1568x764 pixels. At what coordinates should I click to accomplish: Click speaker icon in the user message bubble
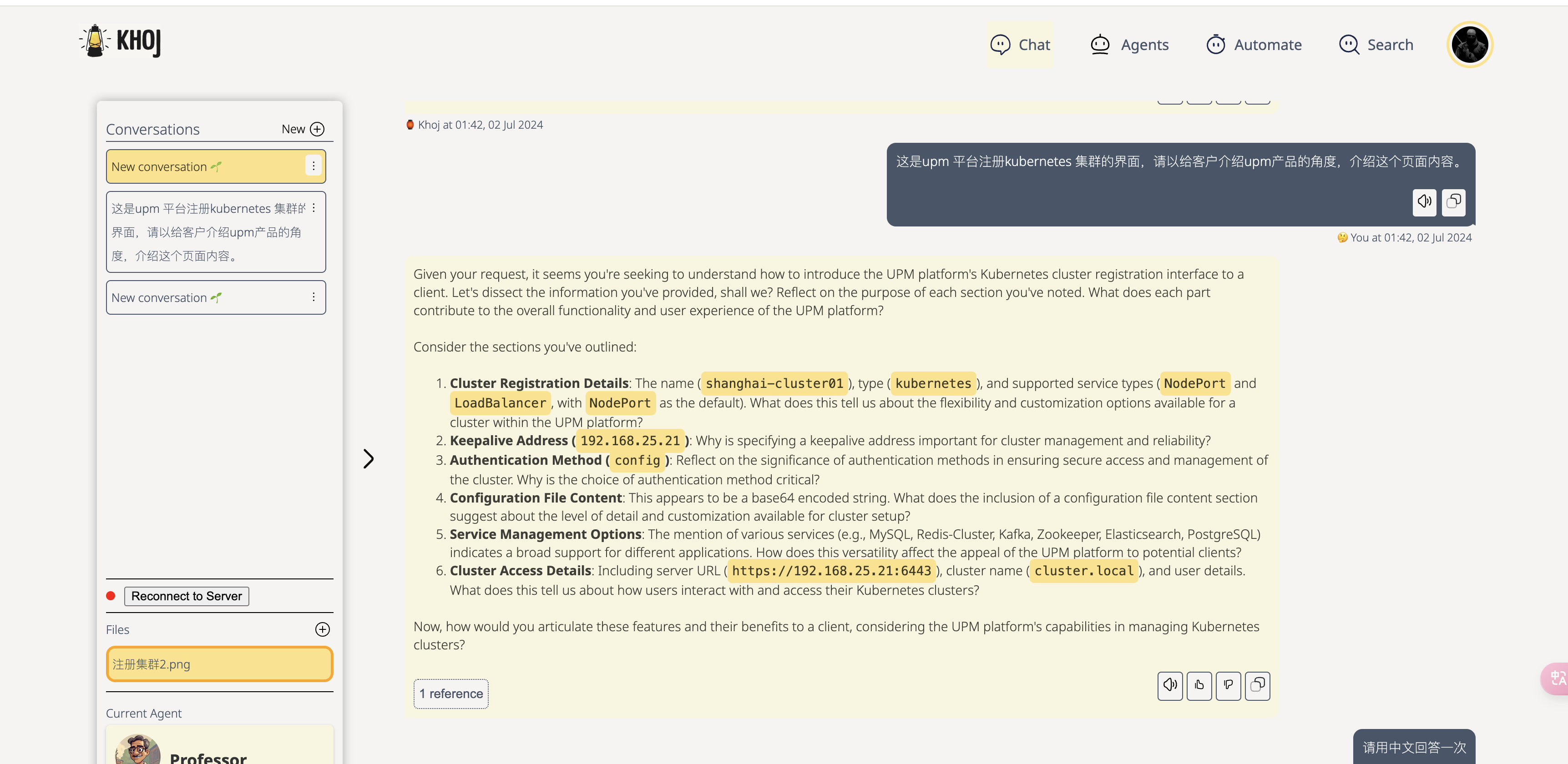pos(1424,201)
